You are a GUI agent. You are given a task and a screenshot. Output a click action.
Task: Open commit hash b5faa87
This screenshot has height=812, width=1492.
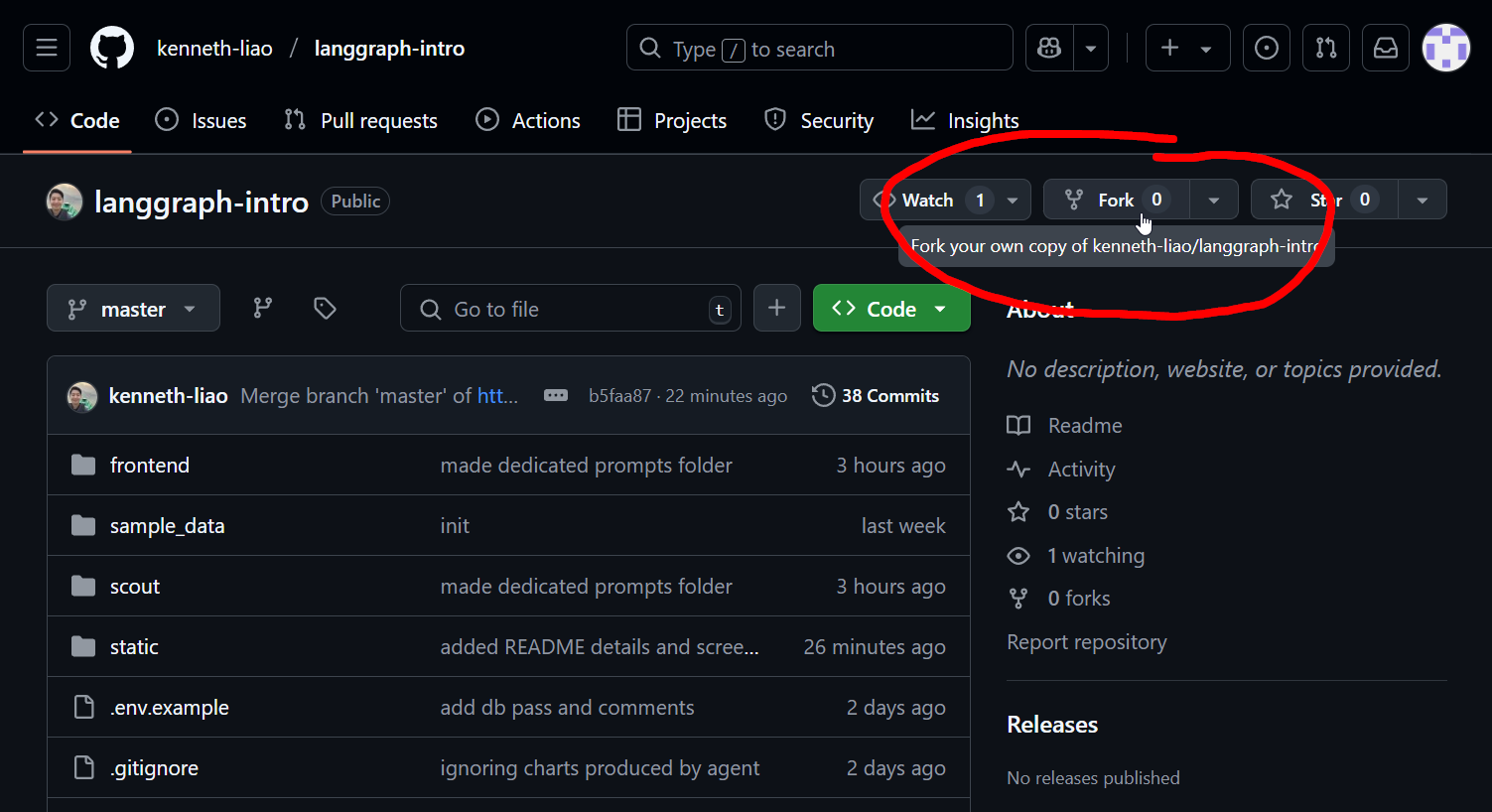[x=619, y=395]
